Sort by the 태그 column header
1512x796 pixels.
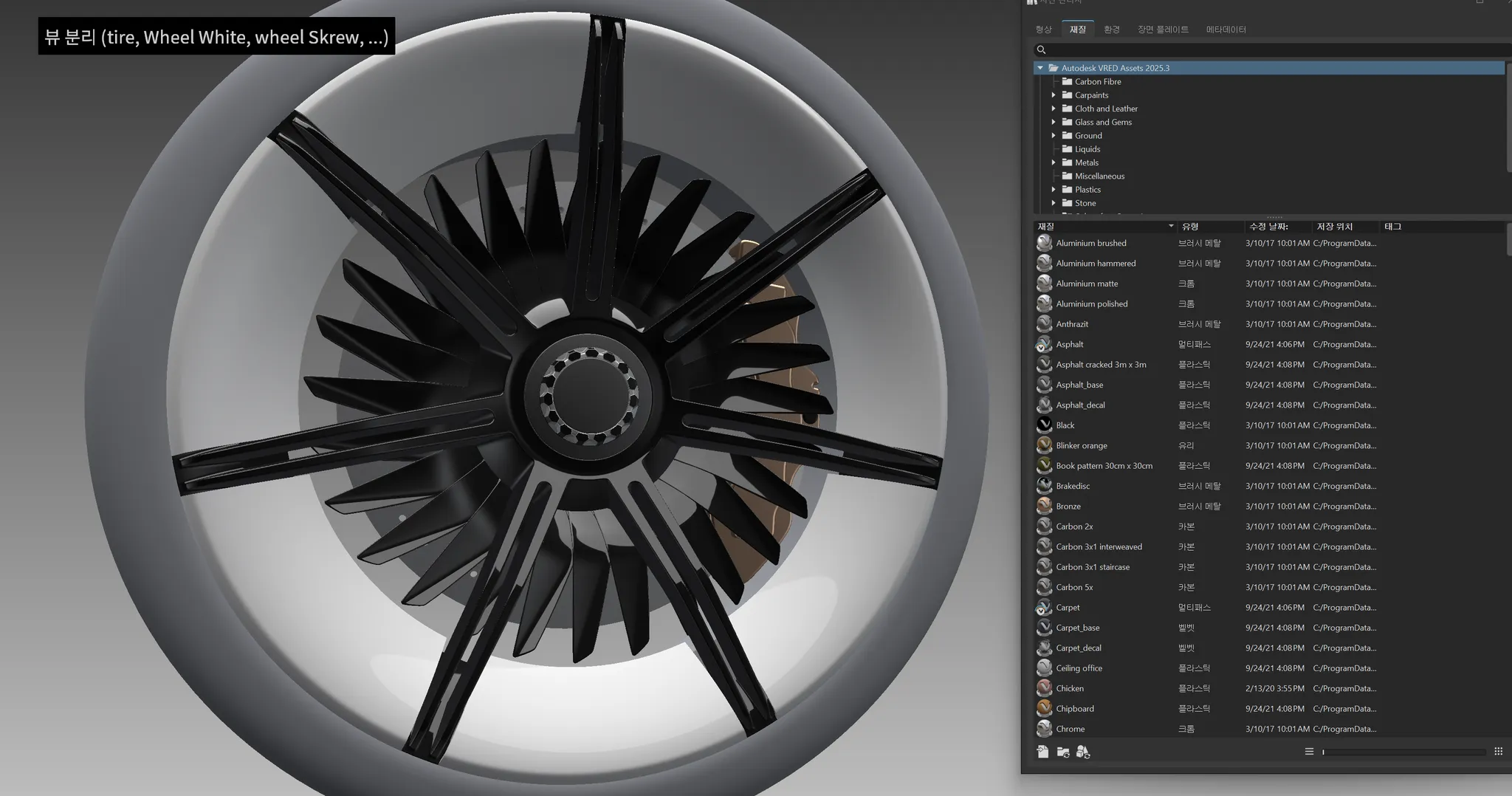[x=1442, y=227]
